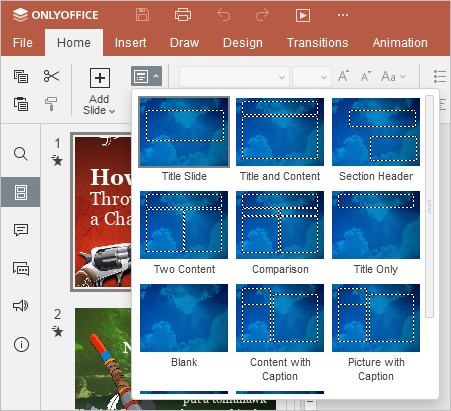Click the Bullets list icon
451x411 pixels.
[439, 76]
